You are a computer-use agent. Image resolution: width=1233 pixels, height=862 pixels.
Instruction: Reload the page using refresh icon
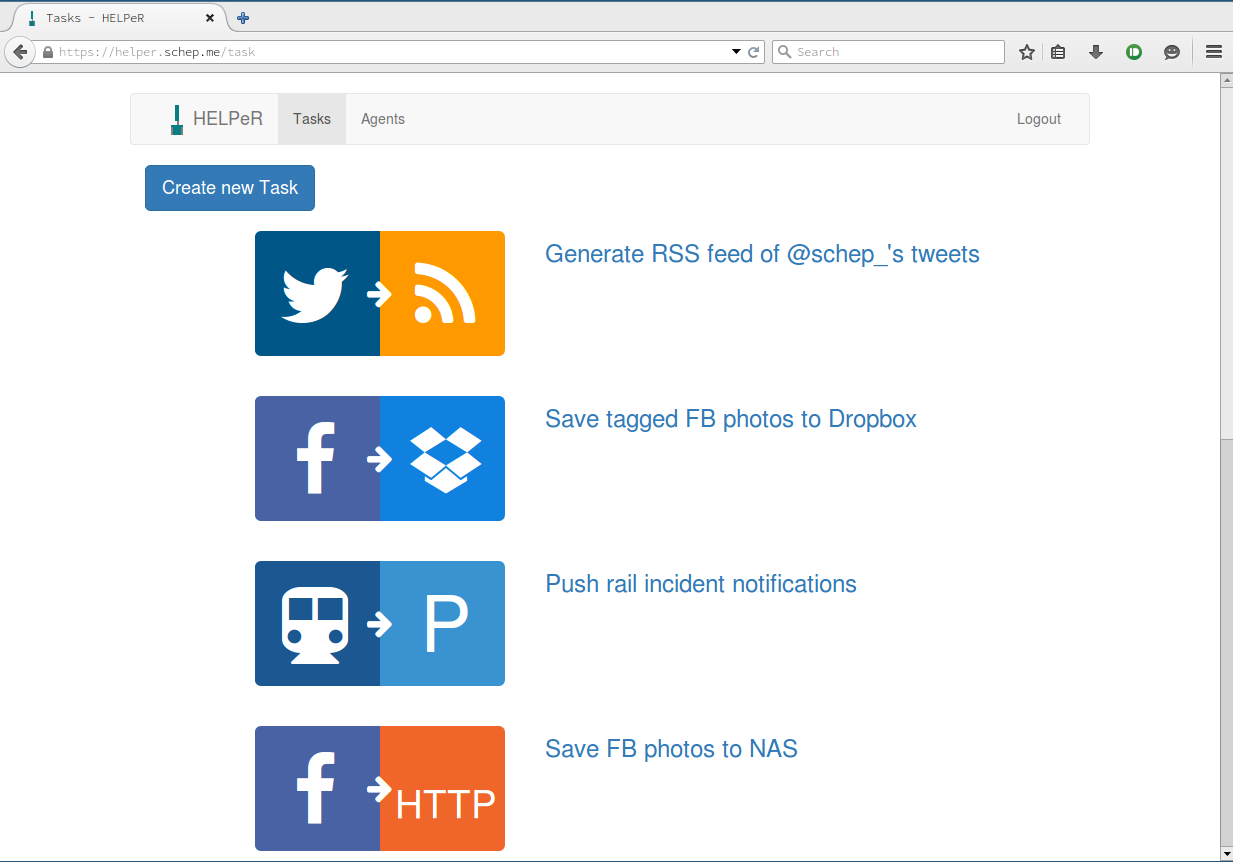pyautogui.click(x=755, y=52)
